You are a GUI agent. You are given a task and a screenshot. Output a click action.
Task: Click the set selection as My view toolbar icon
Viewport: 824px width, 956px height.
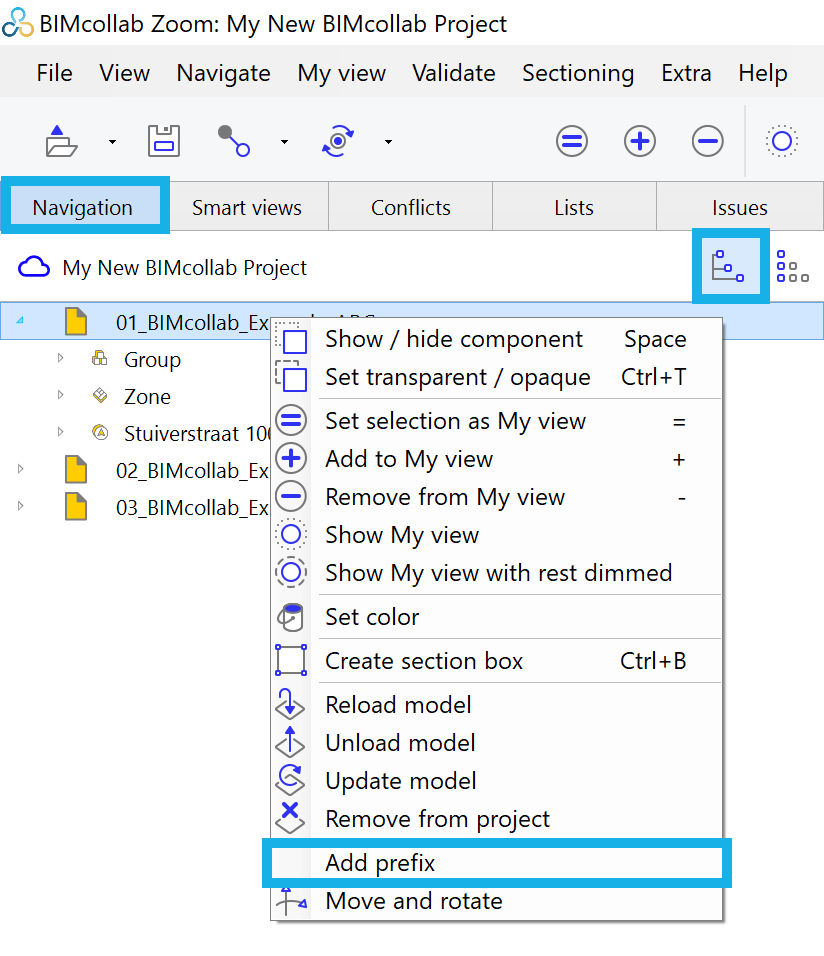pos(572,141)
